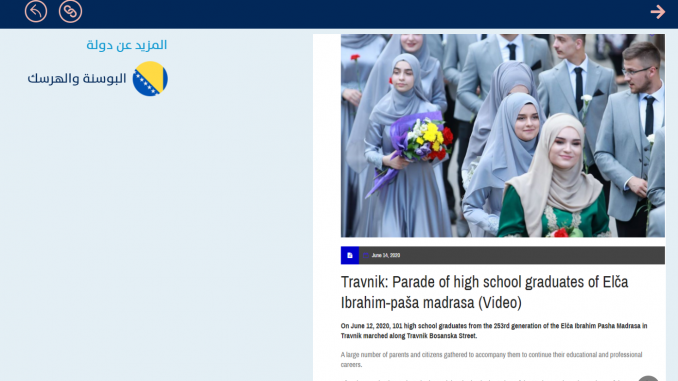Click the المزيد عن دولة heading
678x381 pixels.
point(127,45)
